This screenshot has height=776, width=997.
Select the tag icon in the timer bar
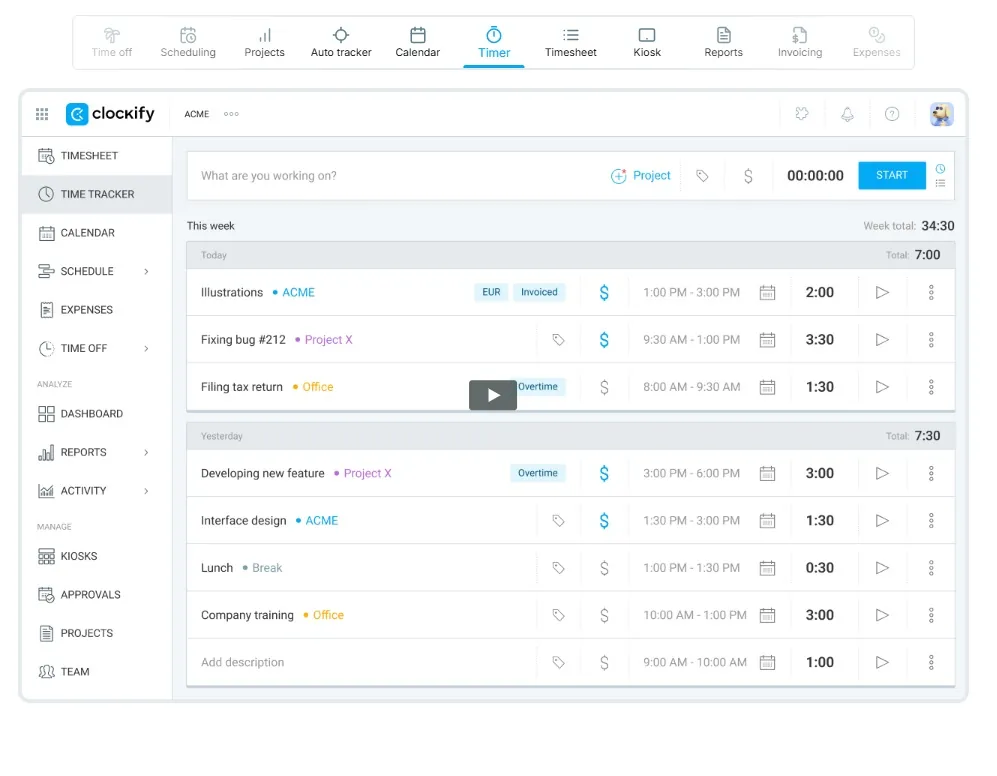tap(703, 175)
